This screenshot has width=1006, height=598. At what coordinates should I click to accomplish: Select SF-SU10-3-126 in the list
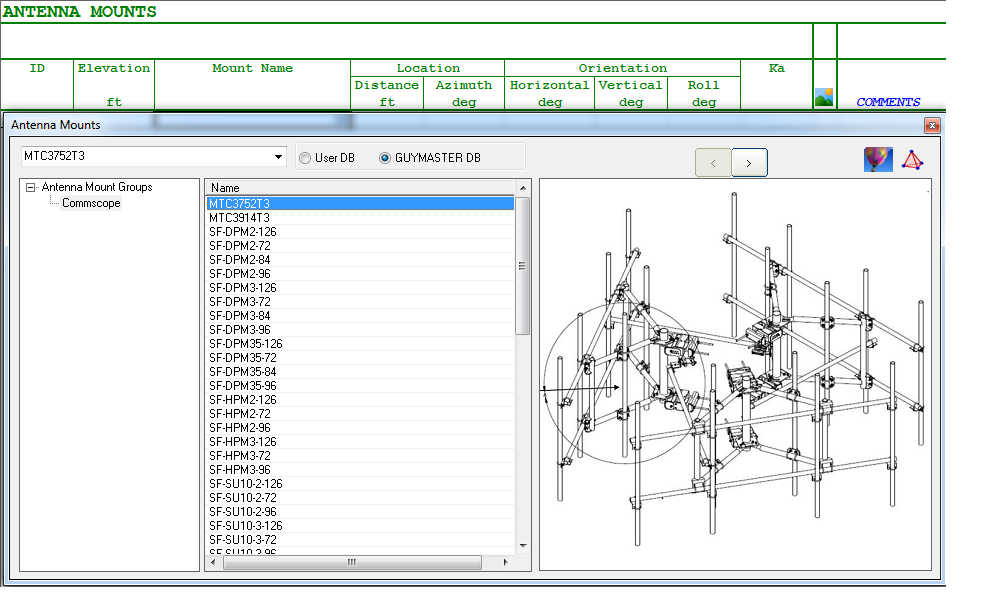360,526
